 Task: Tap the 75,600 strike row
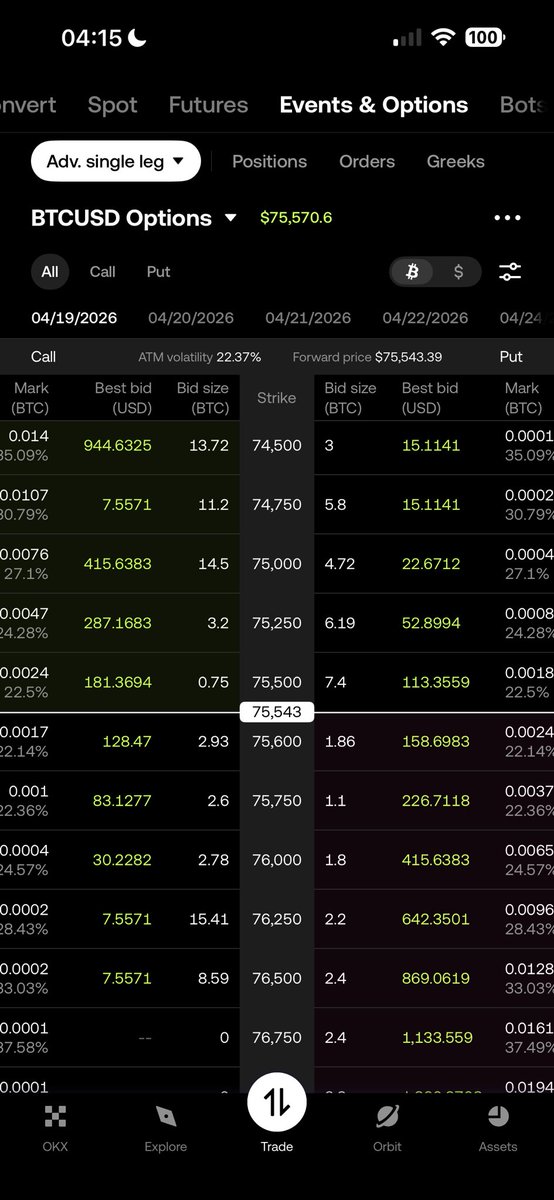pyautogui.click(x=277, y=741)
